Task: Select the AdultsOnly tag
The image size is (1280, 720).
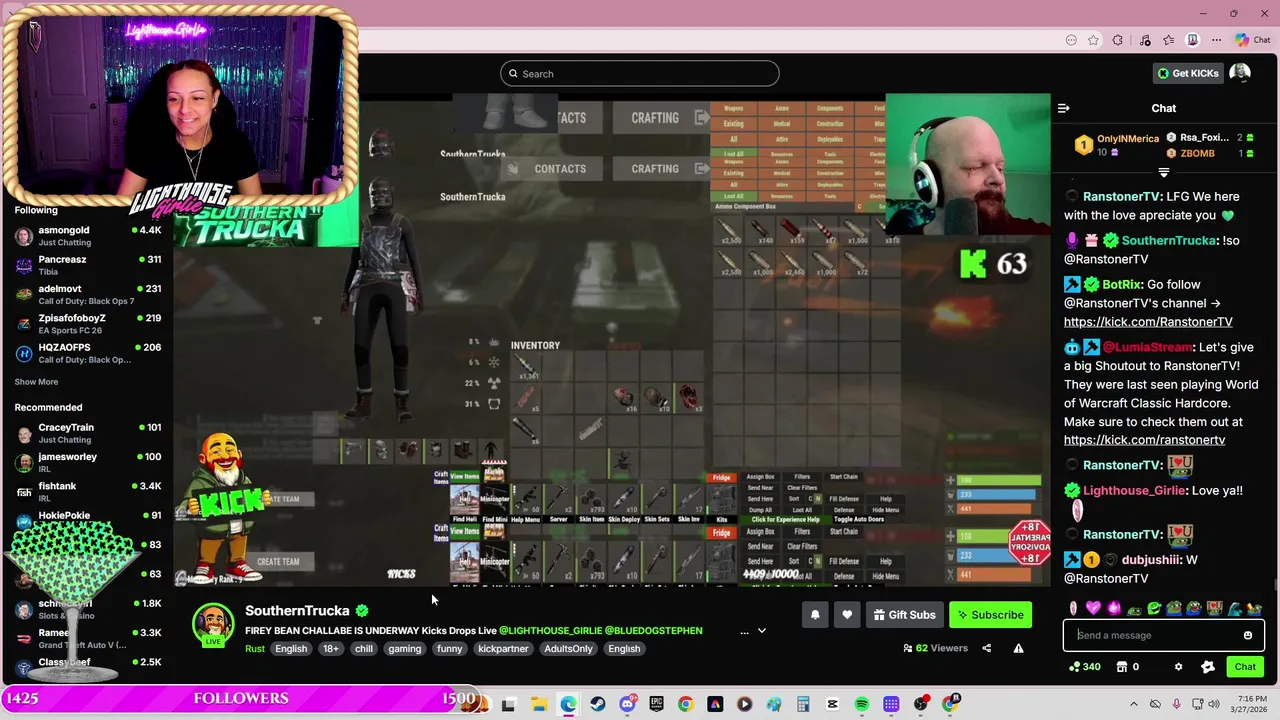Action: tap(568, 649)
